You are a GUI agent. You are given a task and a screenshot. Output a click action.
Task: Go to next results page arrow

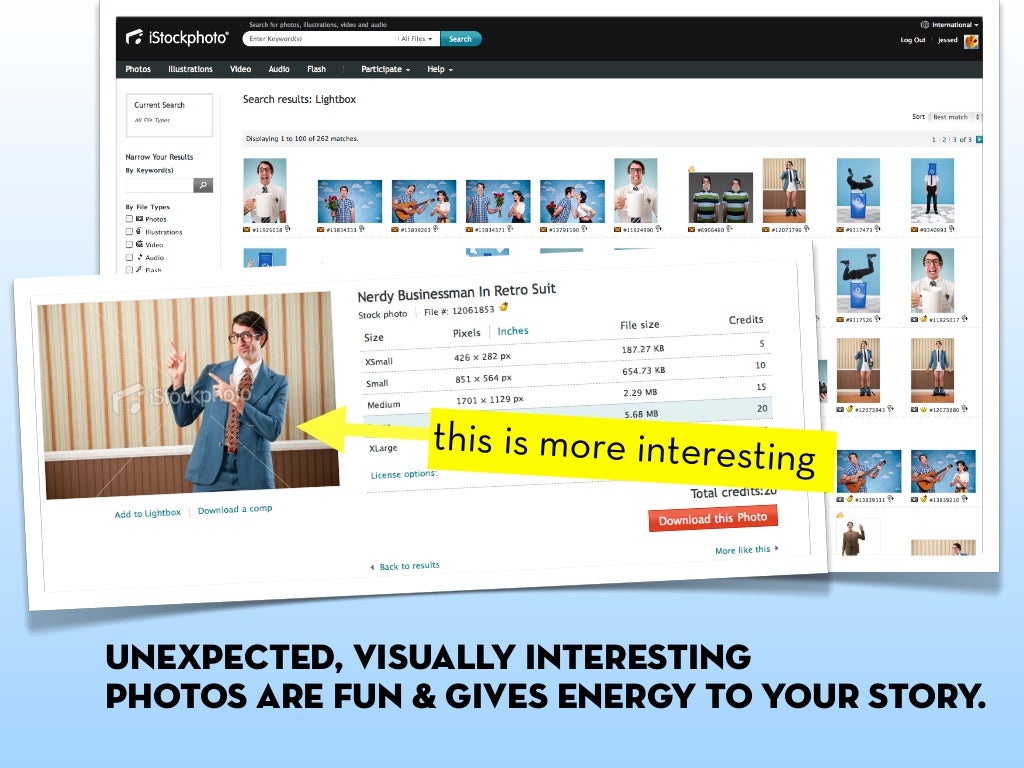pyautogui.click(x=979, y=139)
